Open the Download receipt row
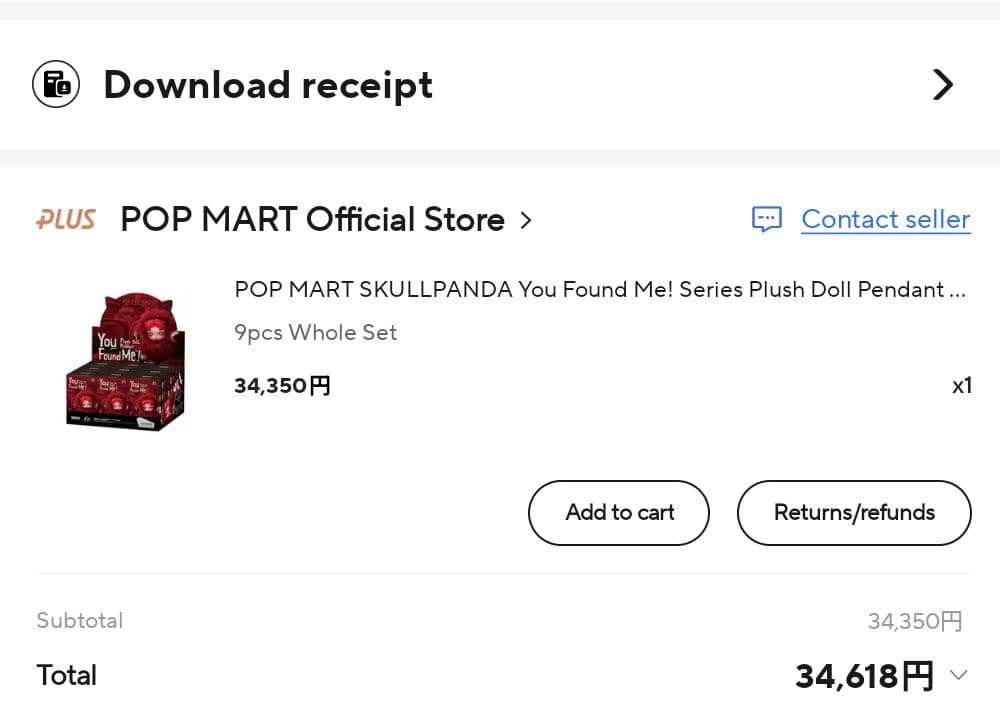 click(268, 85)
